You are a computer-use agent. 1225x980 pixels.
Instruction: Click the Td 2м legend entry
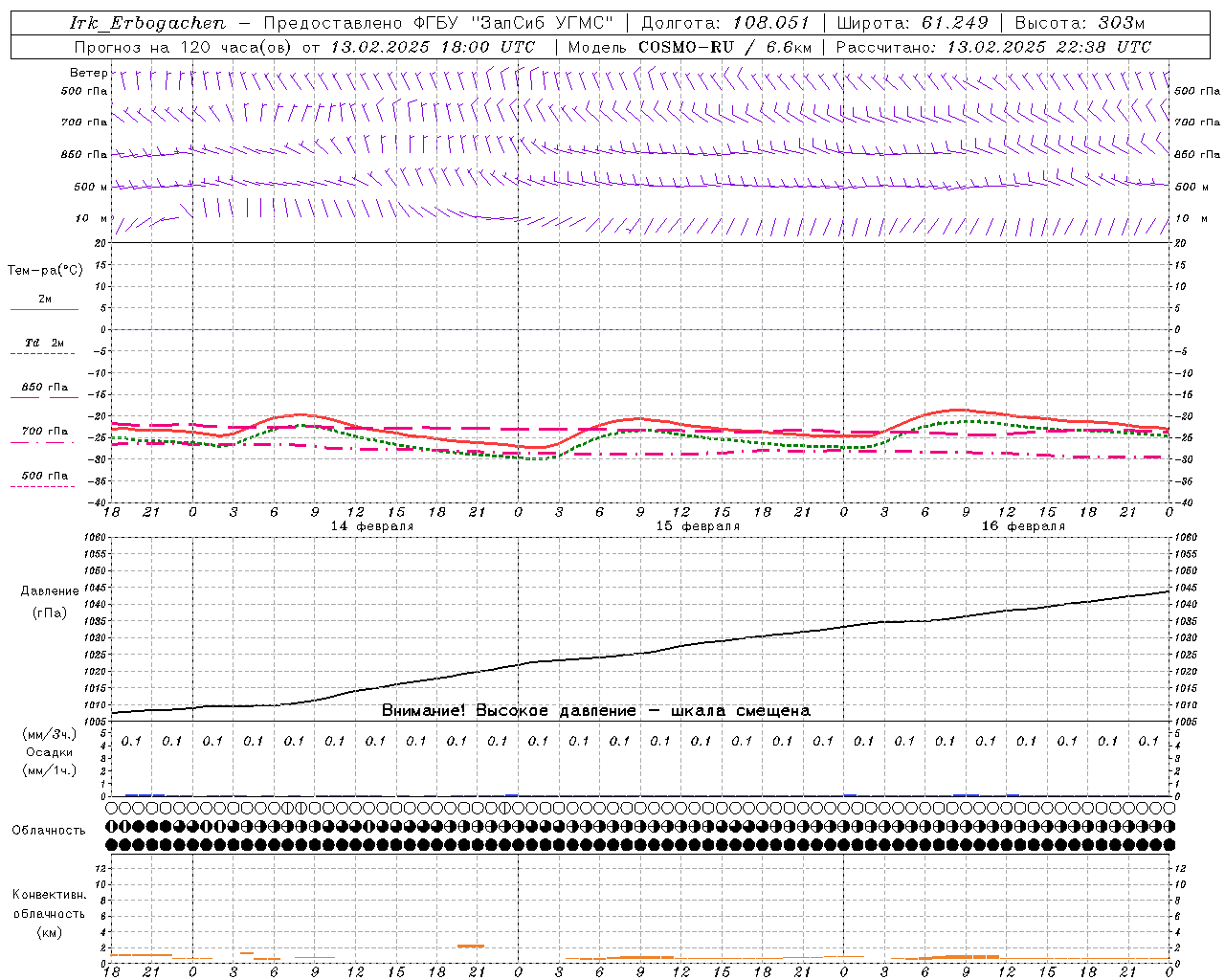coord(44,343)
